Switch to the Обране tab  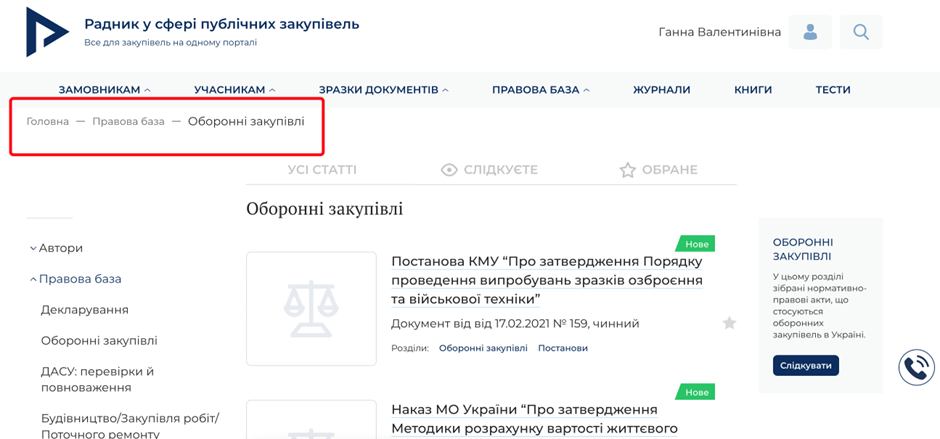(658, 170)
